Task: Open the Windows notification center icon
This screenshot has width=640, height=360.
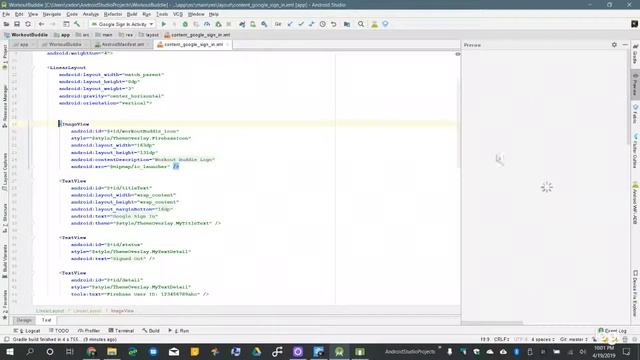Action: 627,352
